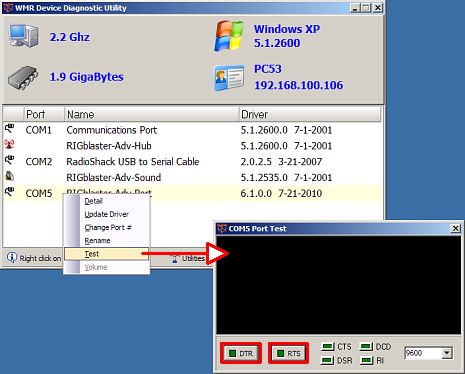Viewport: 465px width, 374px height.
Task: Click the Utilities label in the status bar
Action: point(193,258)
